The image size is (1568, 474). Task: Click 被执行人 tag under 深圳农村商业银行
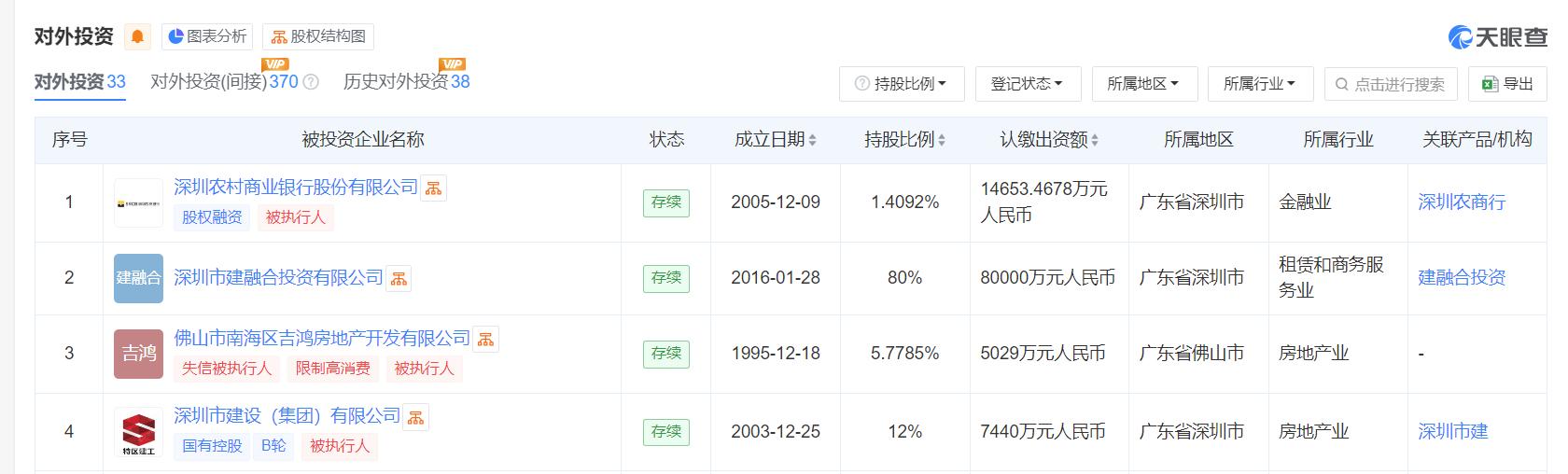pos(296,217)
